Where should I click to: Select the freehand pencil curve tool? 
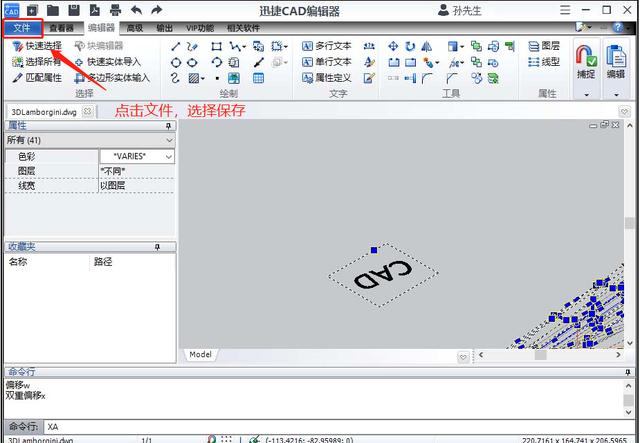point(192,46)
